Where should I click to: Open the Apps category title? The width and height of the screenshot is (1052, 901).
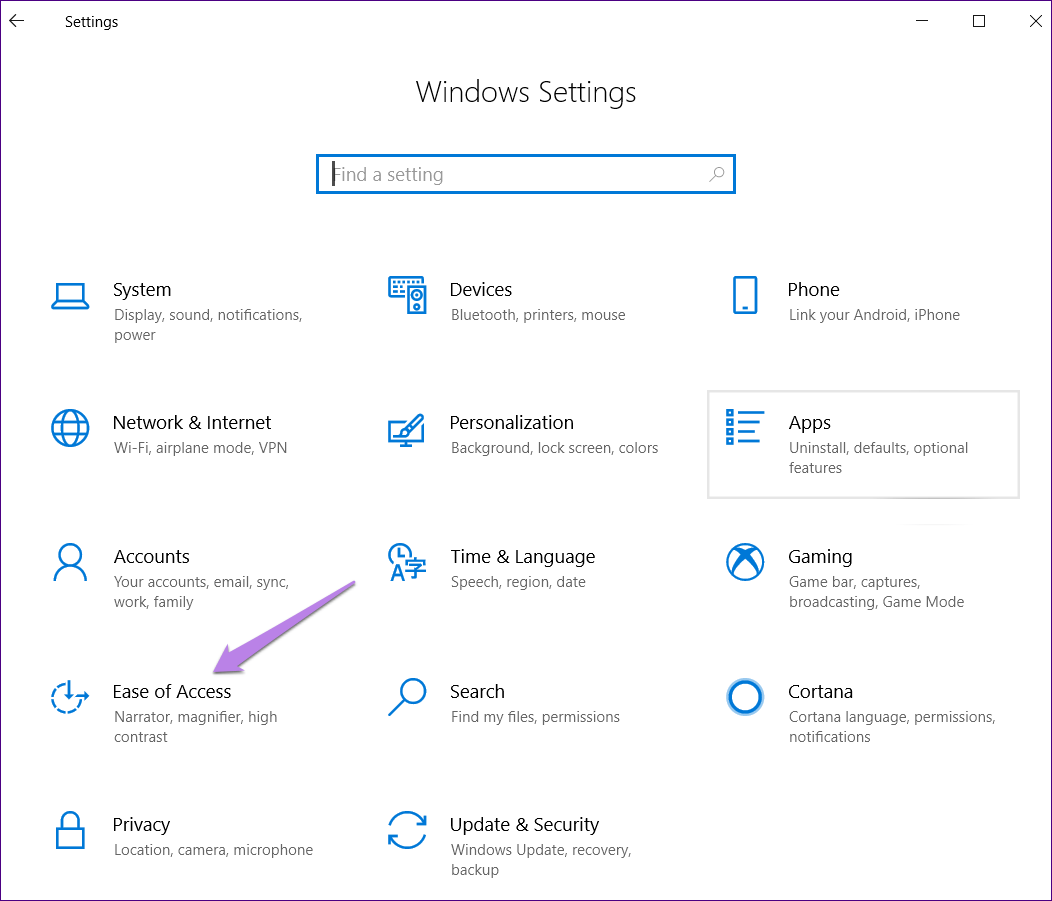(x=810, y=423)
